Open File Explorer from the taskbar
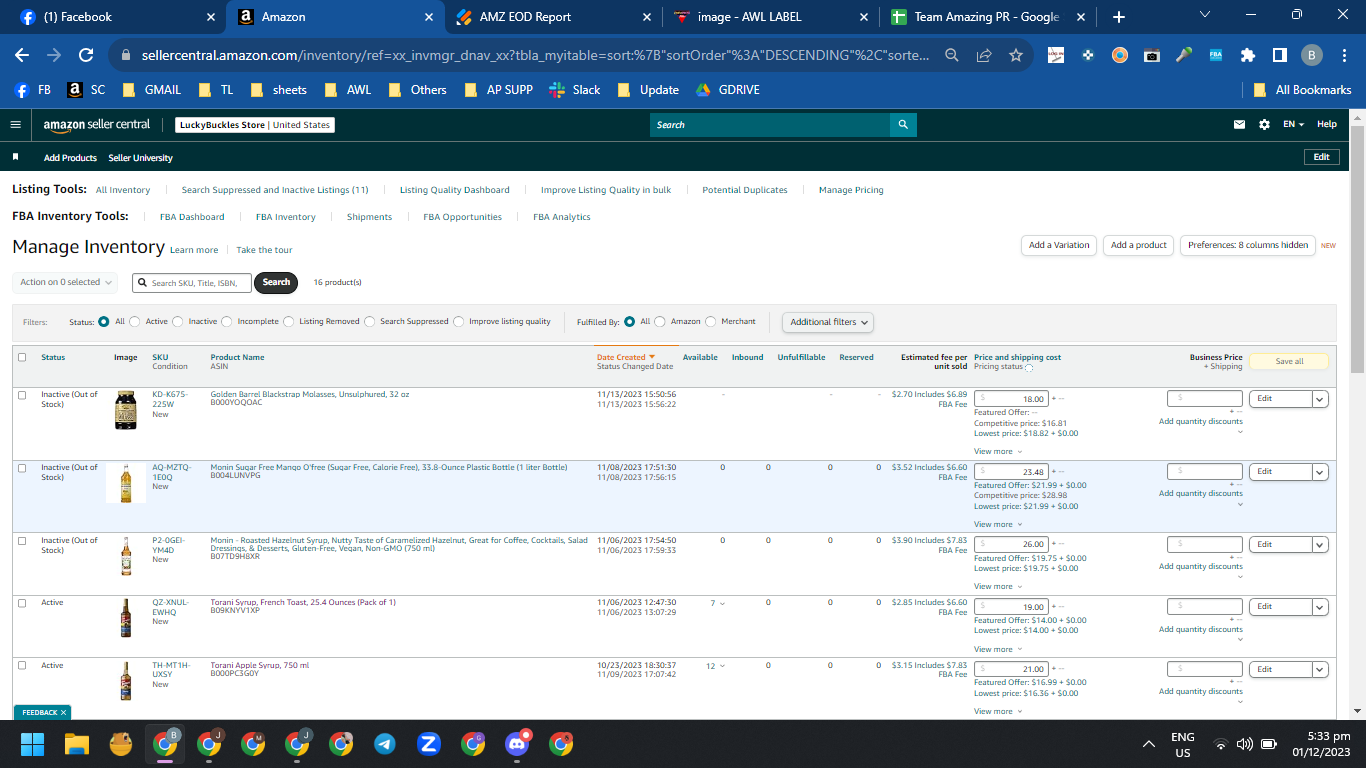This screenshot has width=1366, height=768. [77, 744]
